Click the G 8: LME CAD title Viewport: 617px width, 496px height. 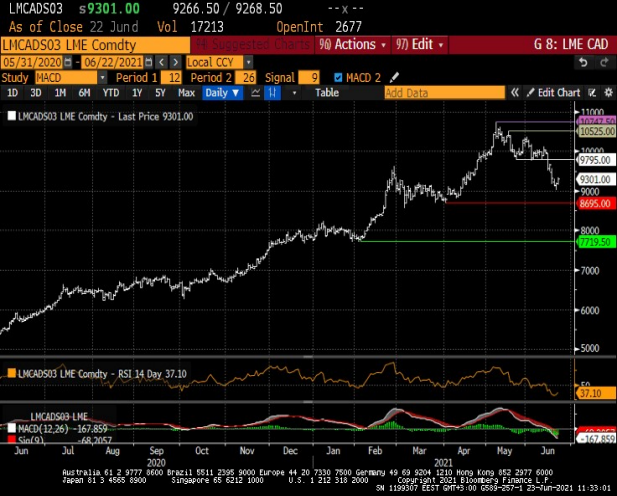571,44
